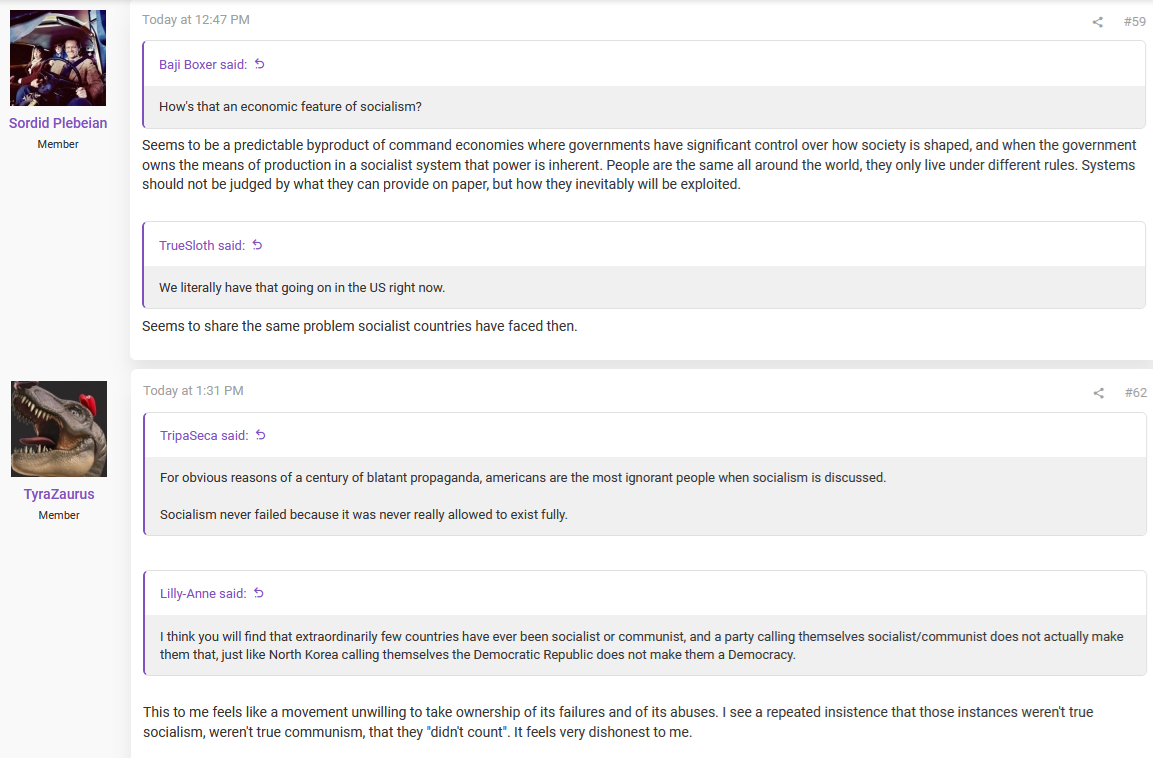Jump to Lilly-Anne's original post arrow
1153x758 pixels.
click(x=259, y=593)
